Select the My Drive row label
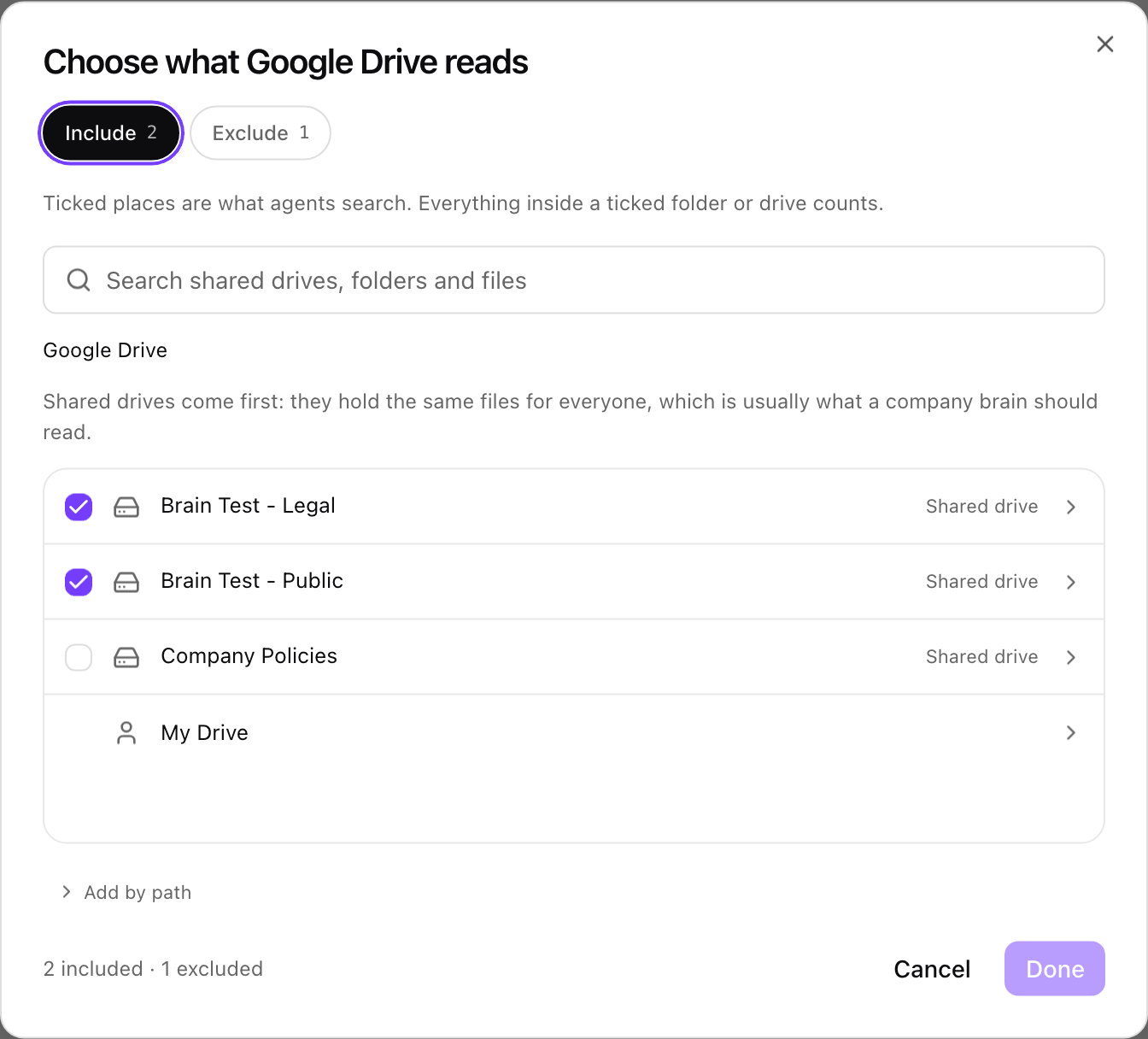The image size is (1148, 1039). pyautogui.click(x=204, y=733)
